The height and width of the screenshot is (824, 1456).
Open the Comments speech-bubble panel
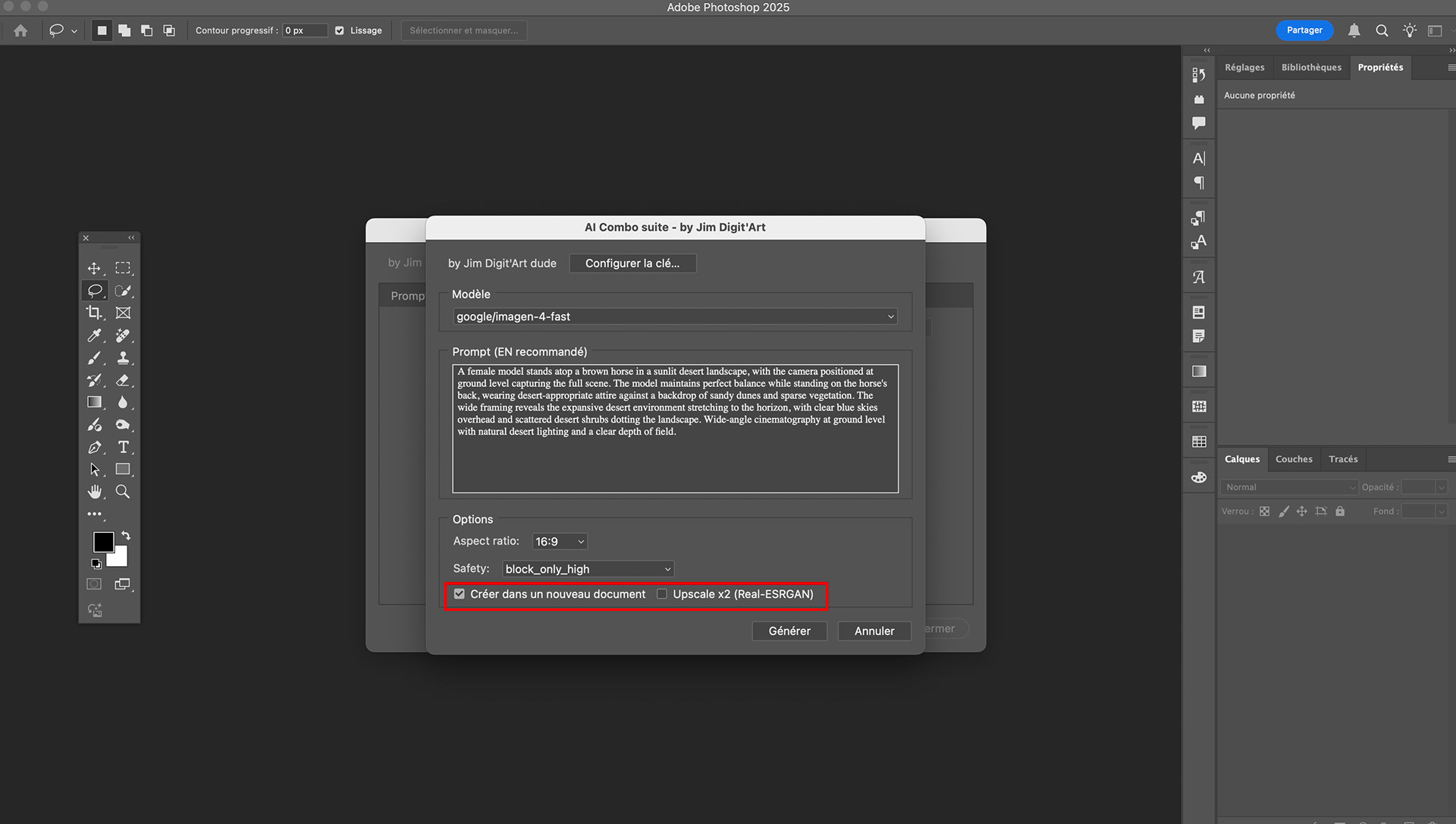pos(1199,123)
